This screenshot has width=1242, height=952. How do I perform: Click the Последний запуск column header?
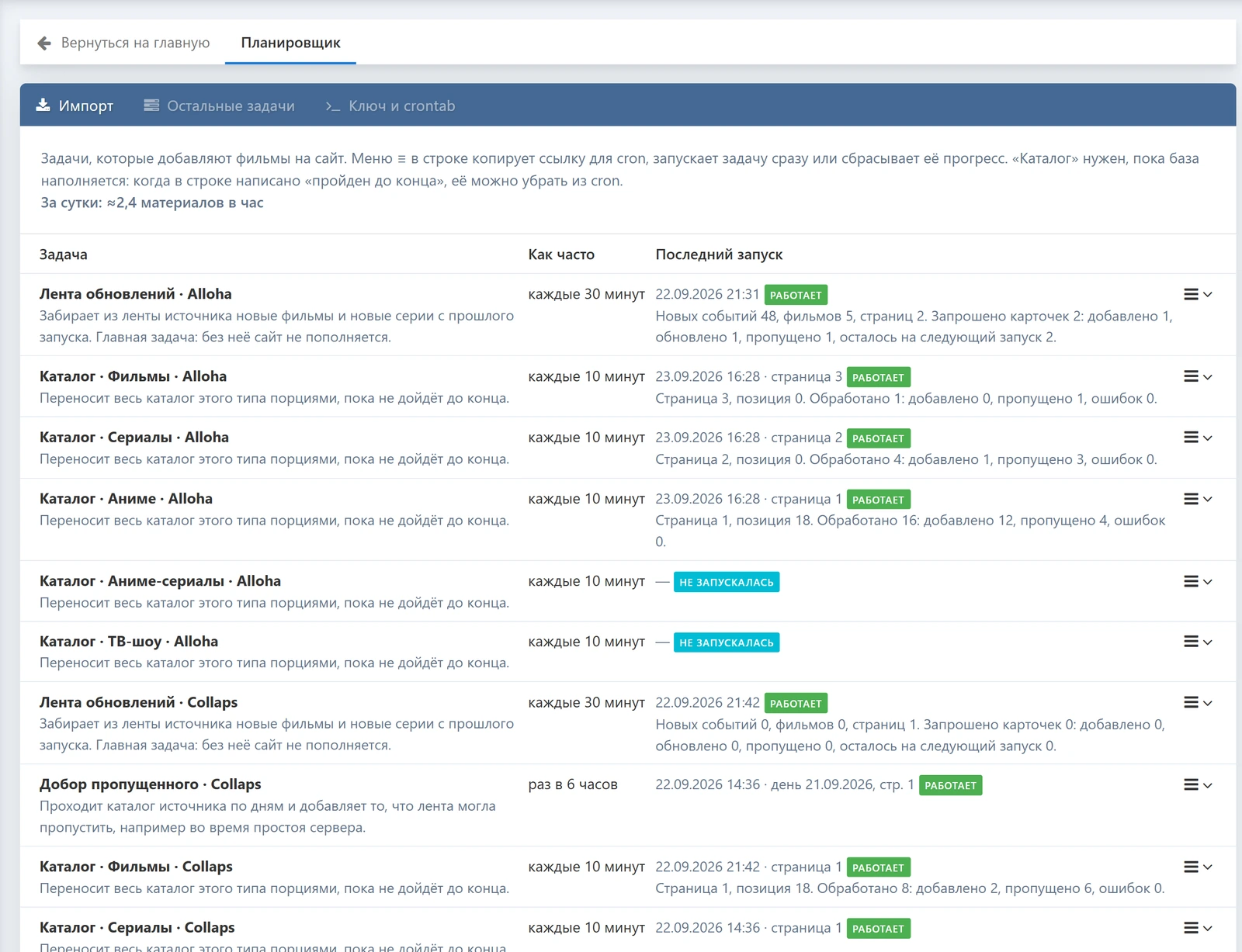pyautogui.click(x=719, y=254)
